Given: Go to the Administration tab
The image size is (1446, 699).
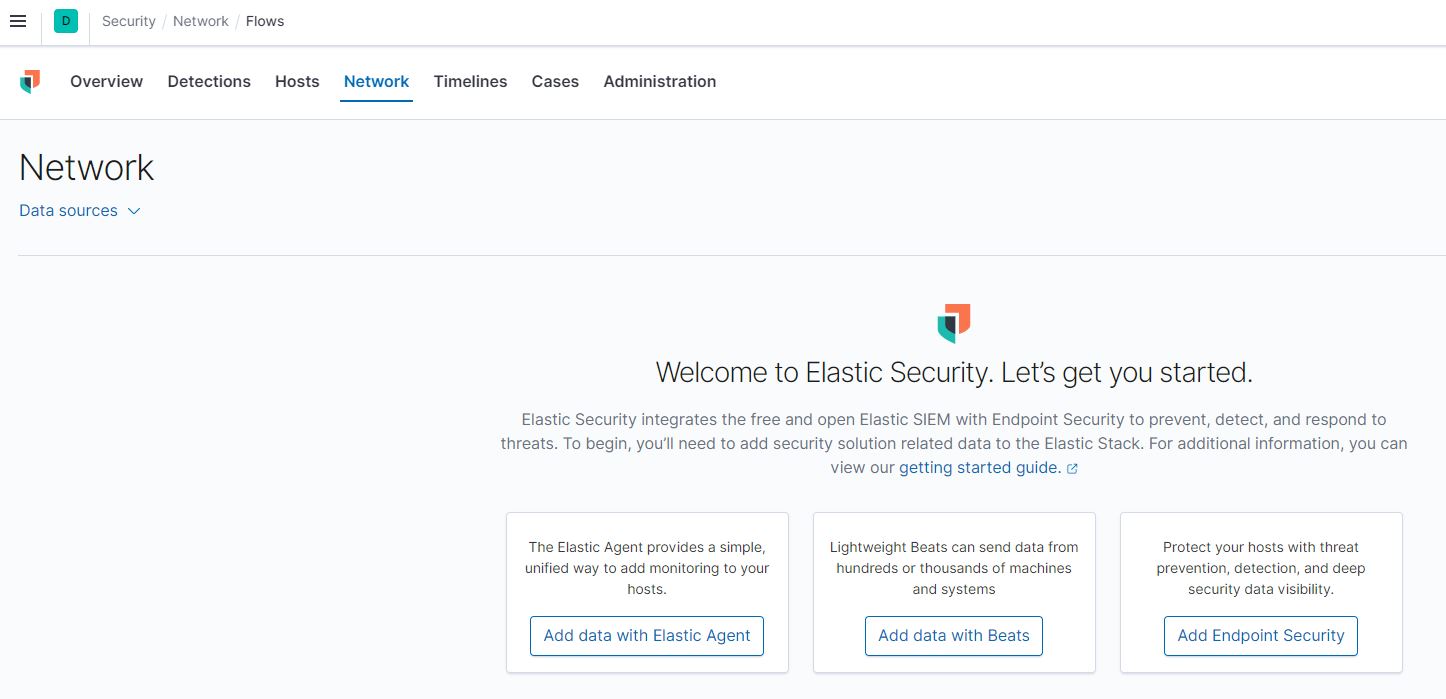Looking at the screenshot, I should [x=659, y=81].
